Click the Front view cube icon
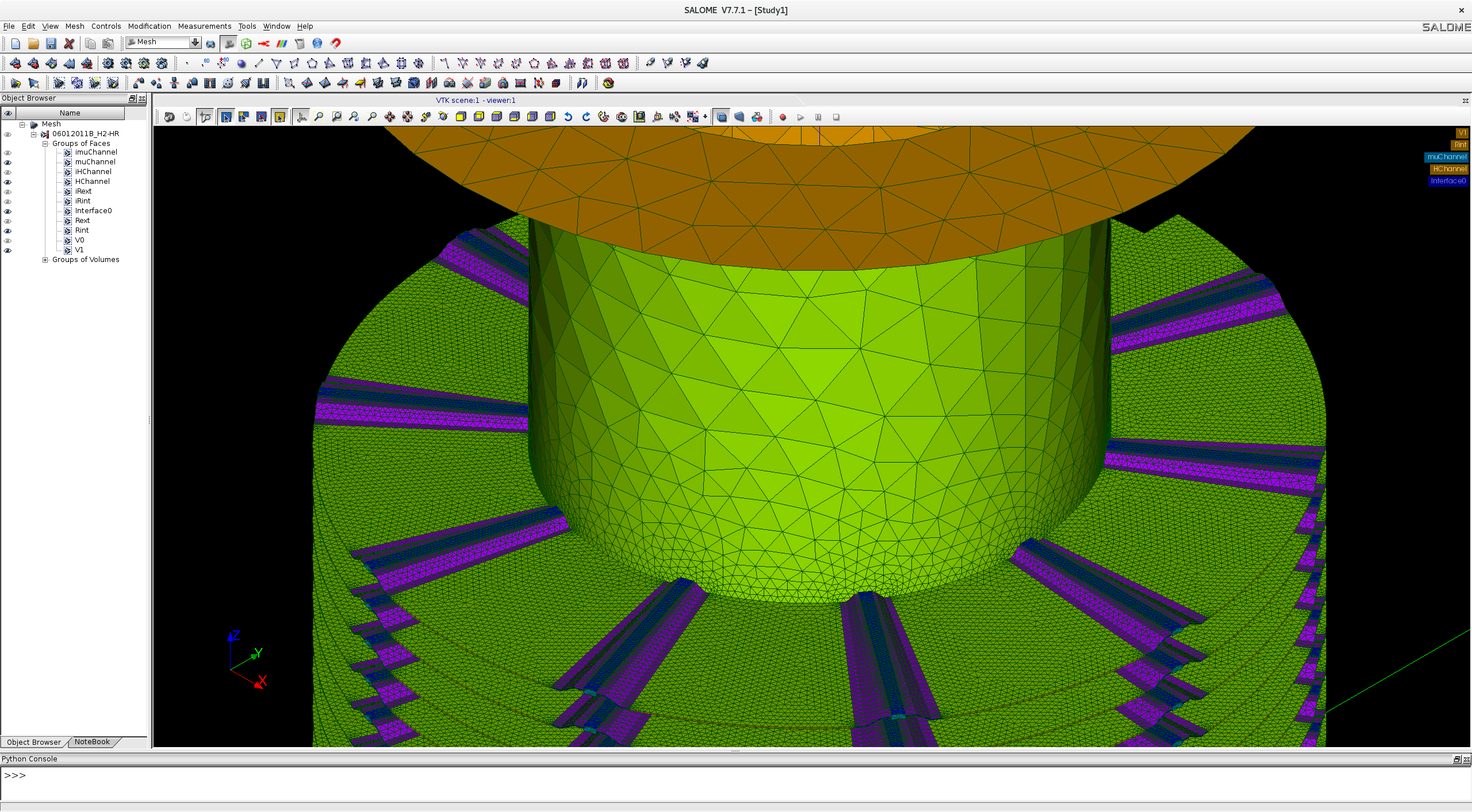The width and height of the screenshot is (1472, 812). 461,117
